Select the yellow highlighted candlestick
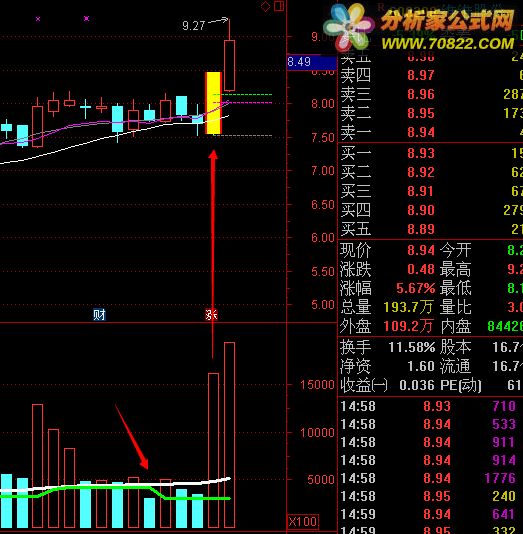 [x=213, y=103]
